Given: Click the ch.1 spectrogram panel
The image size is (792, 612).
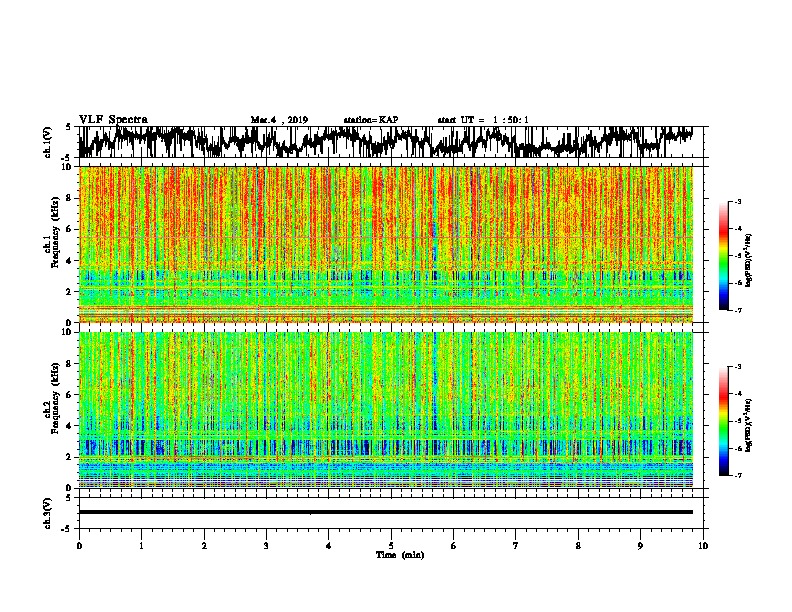Looking at the screenshot, I should (386, 244).
